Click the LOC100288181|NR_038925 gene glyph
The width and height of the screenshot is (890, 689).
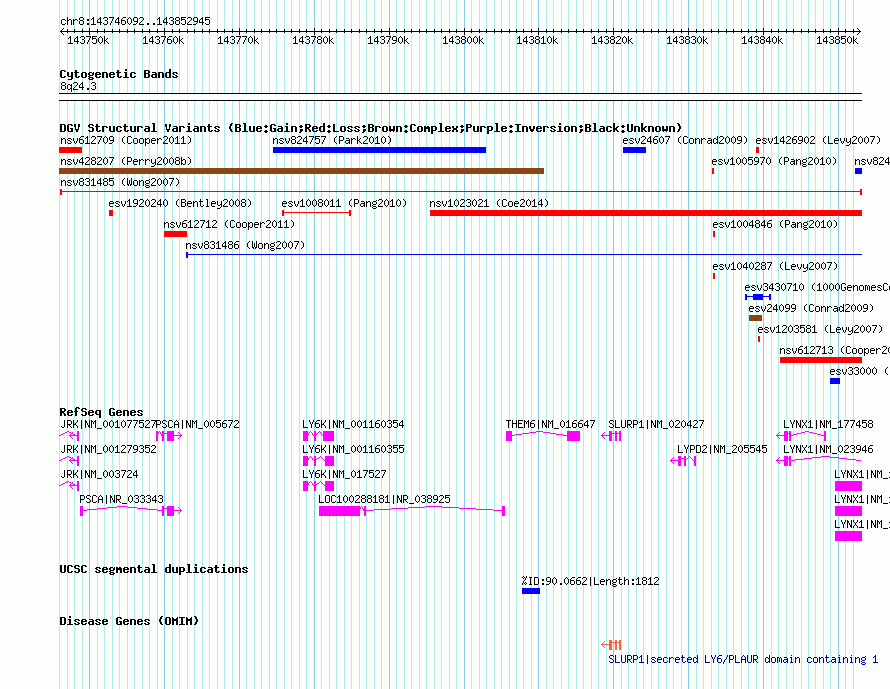pos(412,511)
